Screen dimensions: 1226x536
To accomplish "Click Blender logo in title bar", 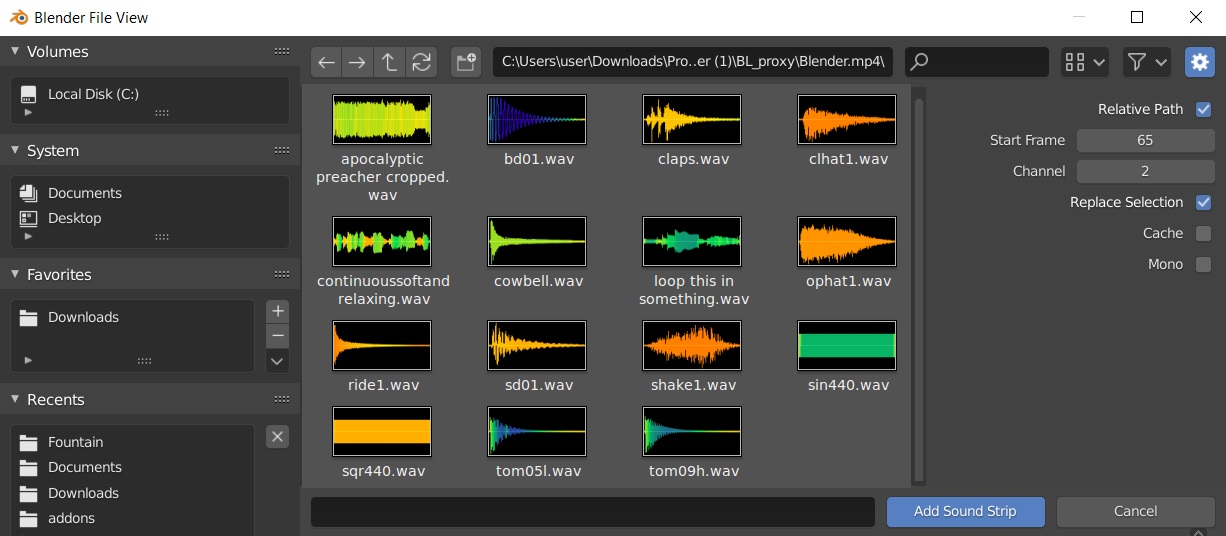I will tap(18, 17).
